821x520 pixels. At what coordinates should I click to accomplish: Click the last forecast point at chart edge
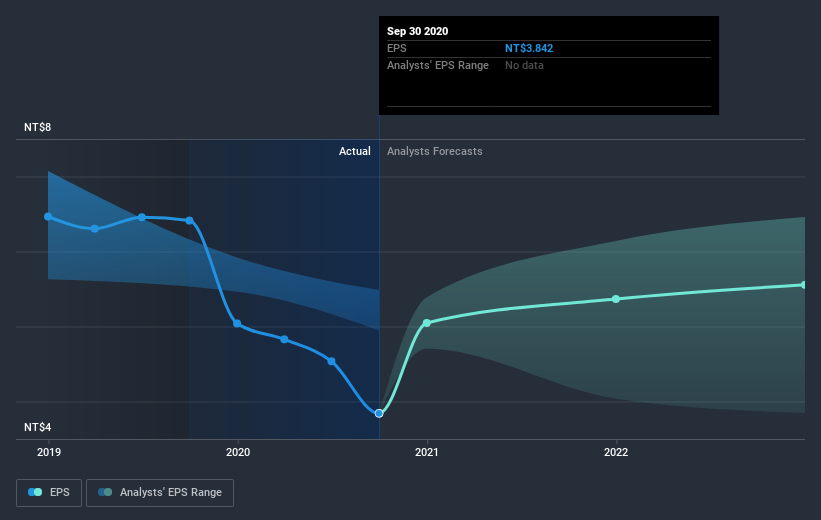[x=804, y=285]
